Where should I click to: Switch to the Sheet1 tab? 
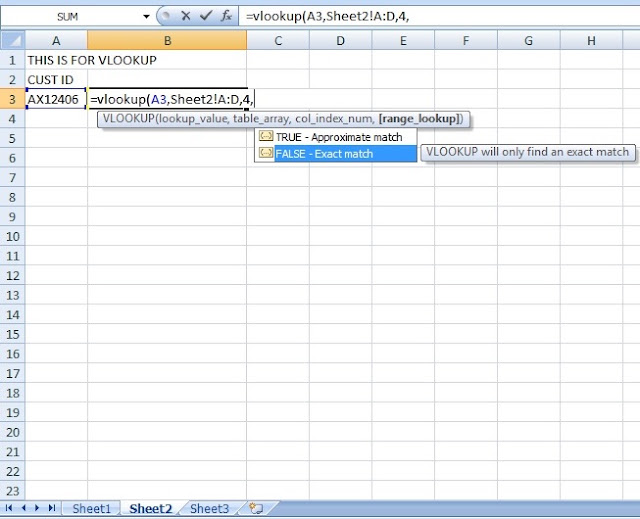91,508
